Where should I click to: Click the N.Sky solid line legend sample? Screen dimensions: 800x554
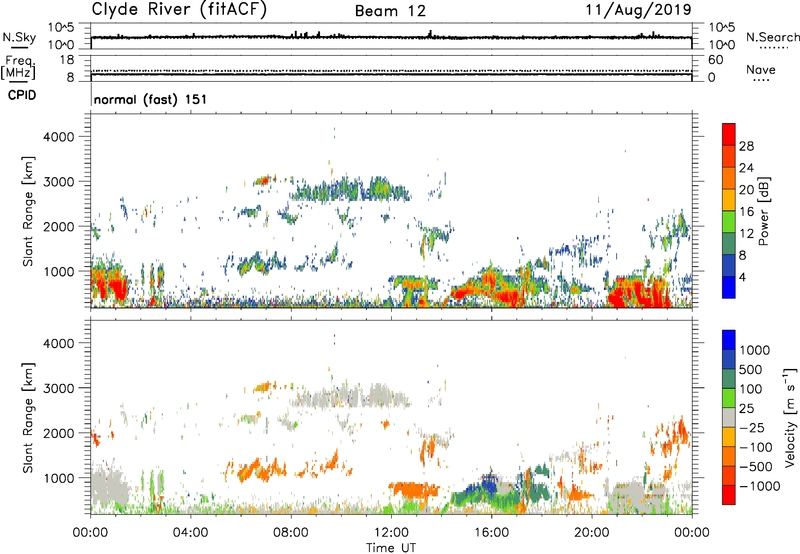point(19,48)
